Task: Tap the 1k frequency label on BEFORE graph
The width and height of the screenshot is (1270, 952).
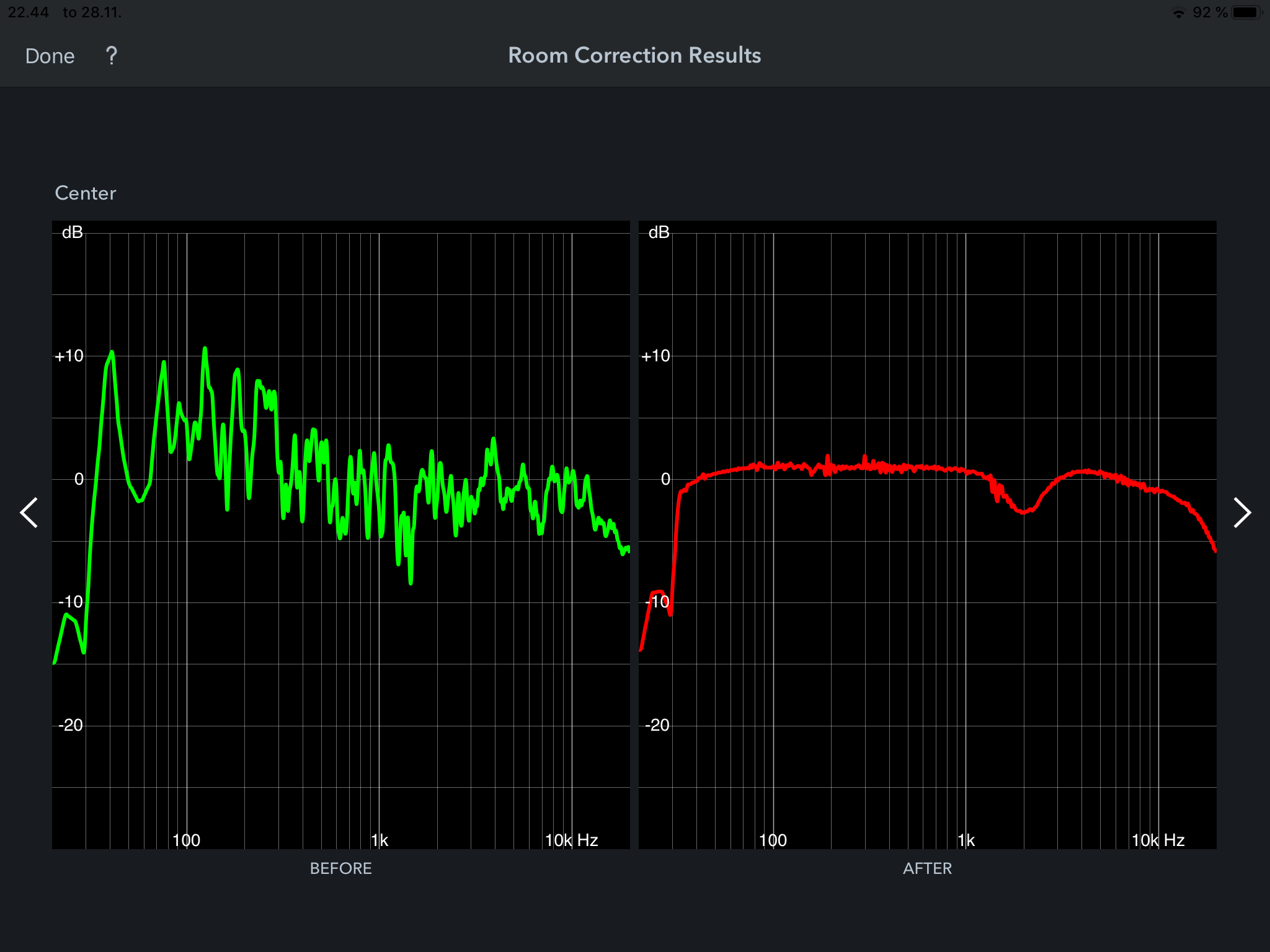Action: pos(380,840)
